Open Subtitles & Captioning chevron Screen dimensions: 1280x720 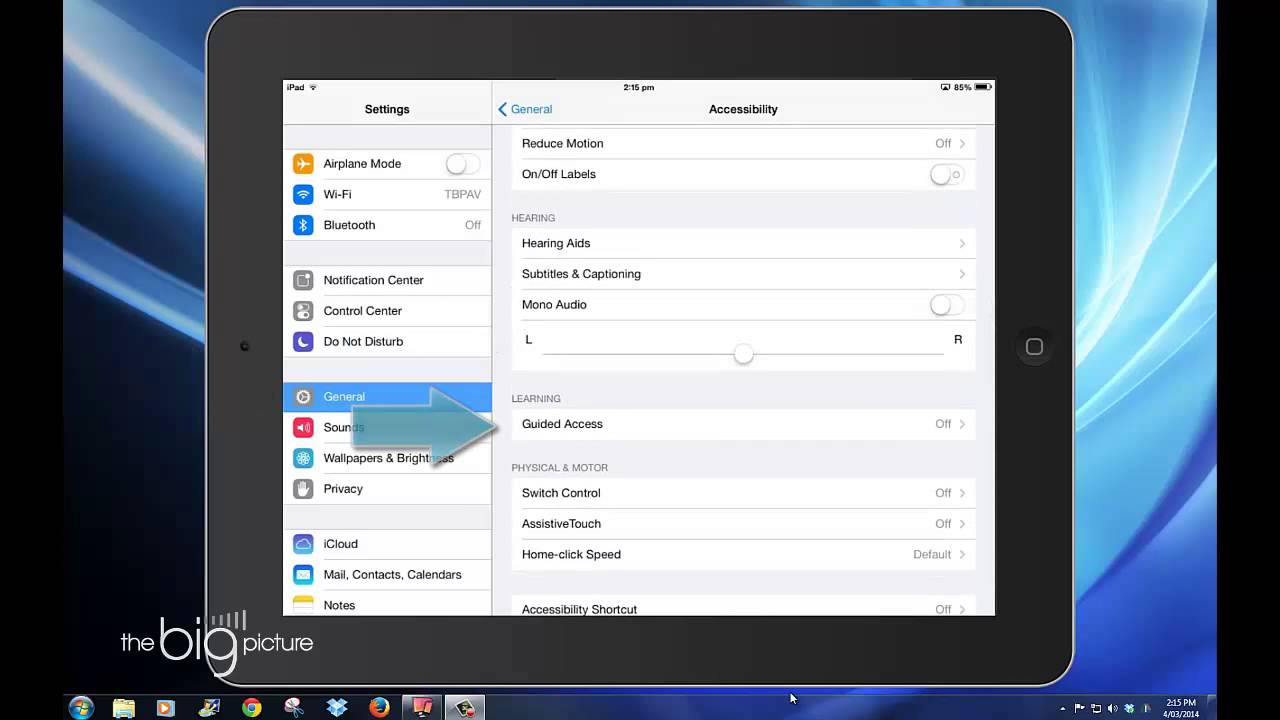[962, 274]
